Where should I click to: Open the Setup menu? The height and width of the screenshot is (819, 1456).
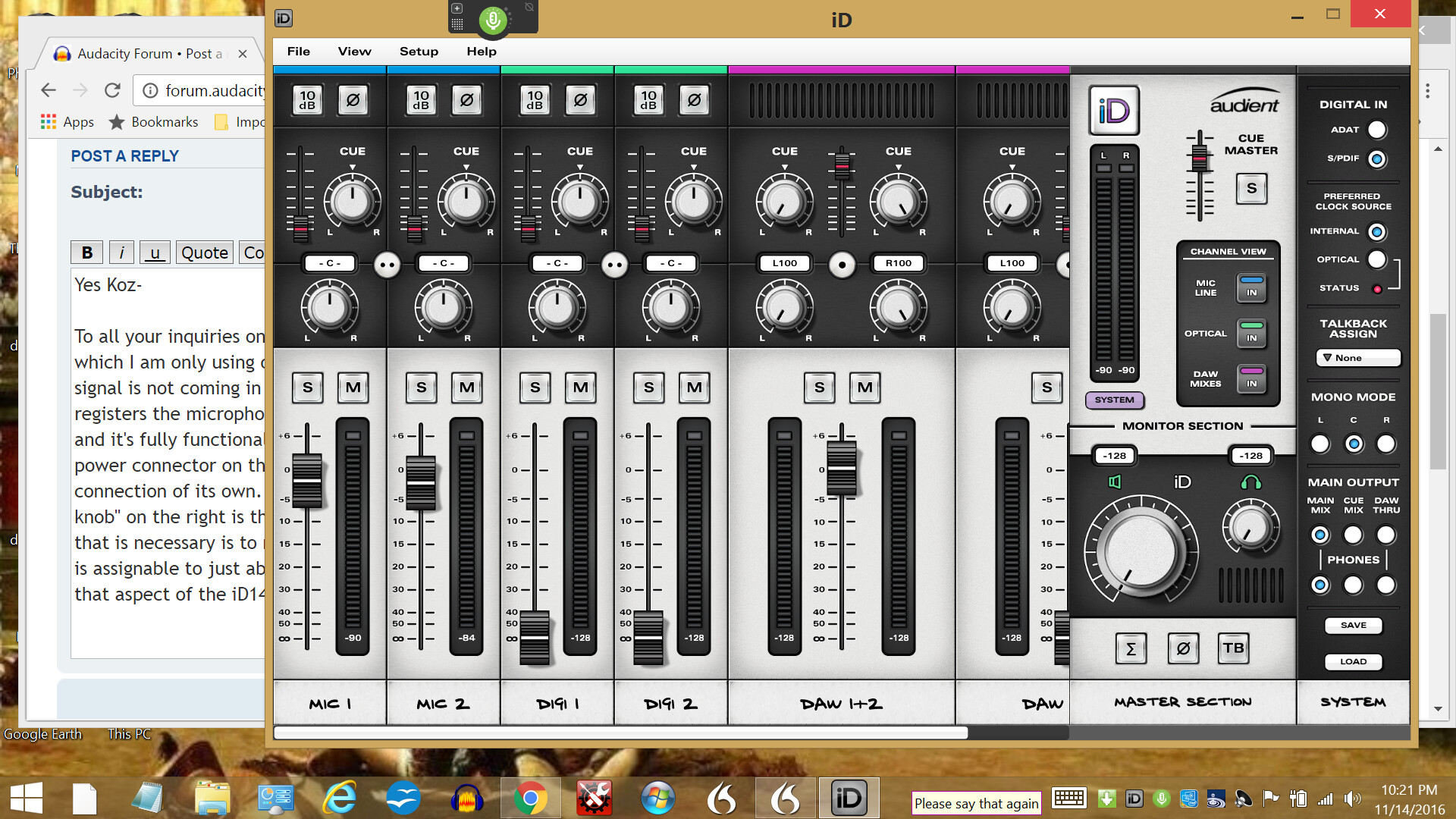[419, 51]
